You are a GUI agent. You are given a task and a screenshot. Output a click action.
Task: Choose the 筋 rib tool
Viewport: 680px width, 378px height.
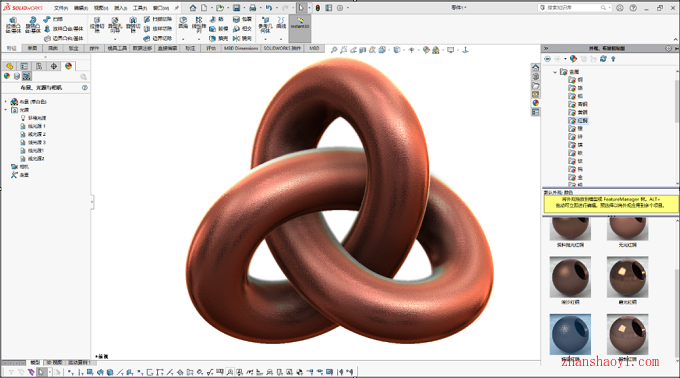216,19
